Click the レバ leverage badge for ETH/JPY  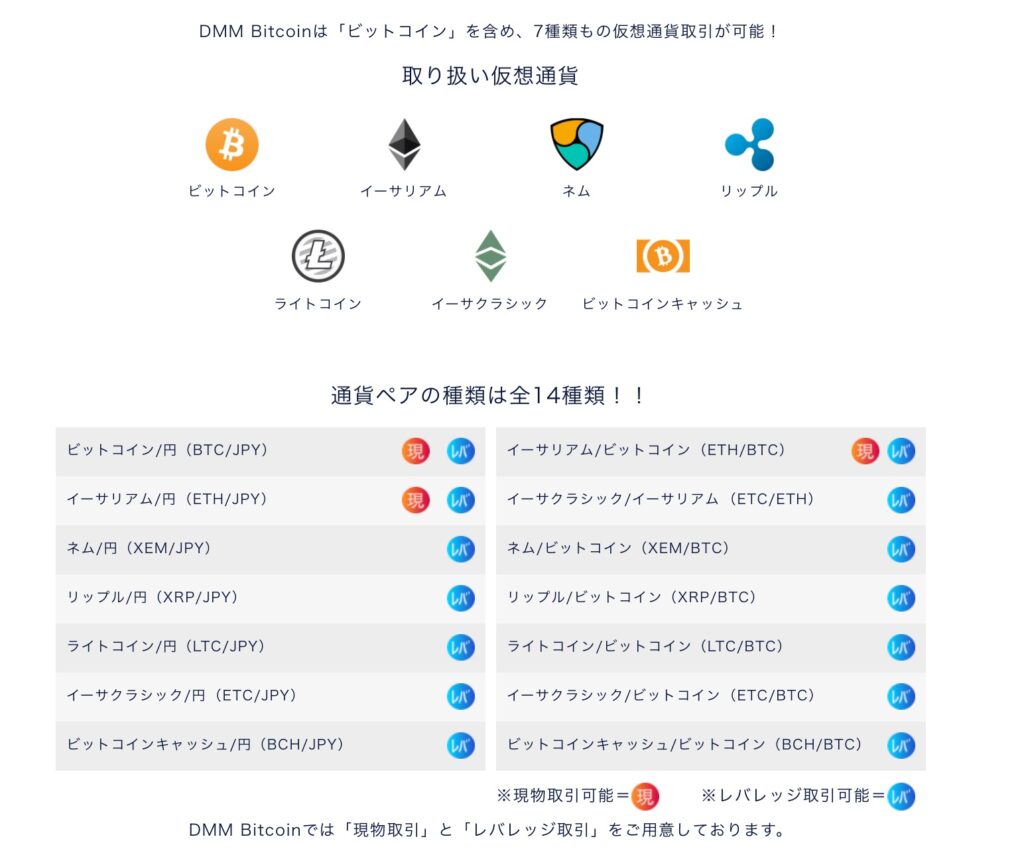coord(460,500)
